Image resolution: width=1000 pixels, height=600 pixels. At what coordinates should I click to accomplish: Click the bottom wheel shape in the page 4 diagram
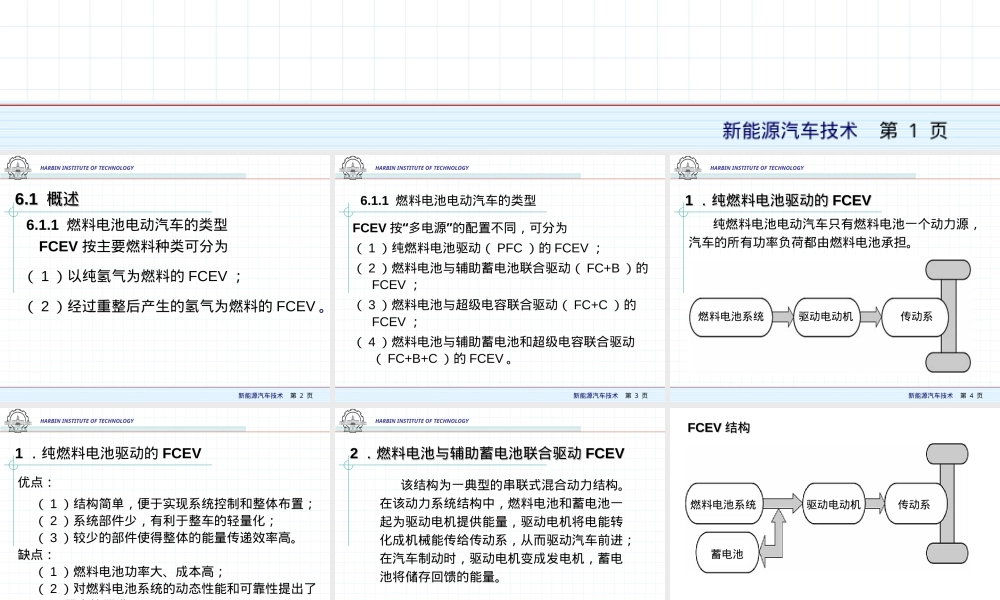point(948,362)
